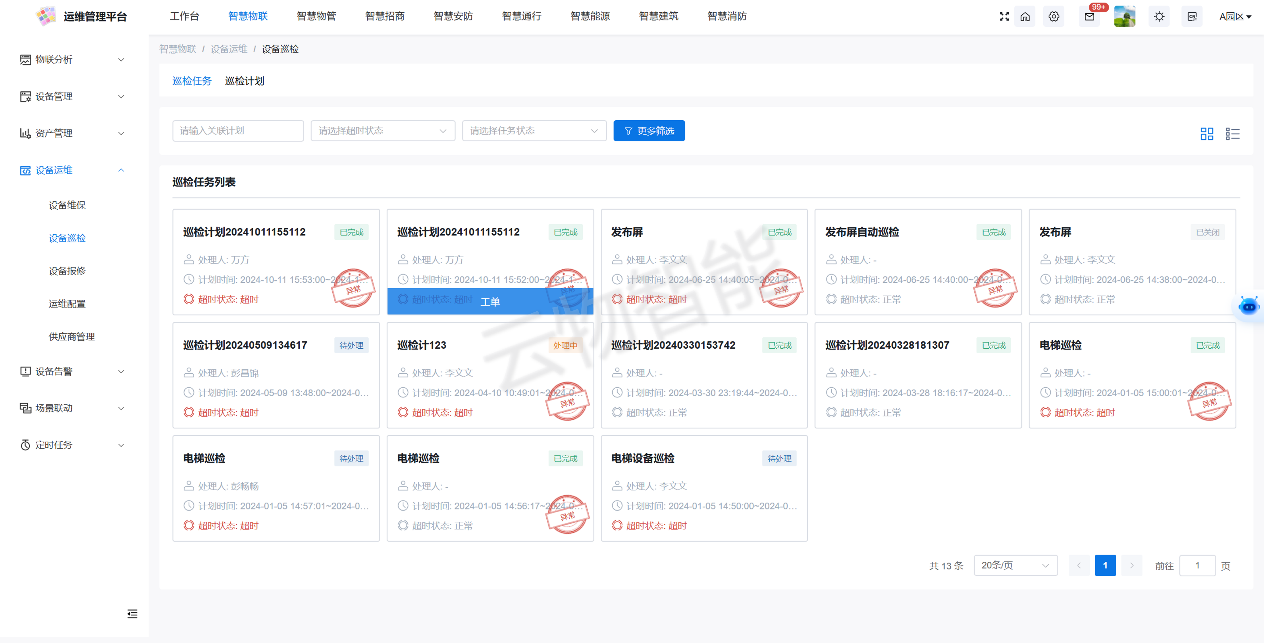
Task: Open 智慧建筑 top navigation item
Action: [658, 16]
